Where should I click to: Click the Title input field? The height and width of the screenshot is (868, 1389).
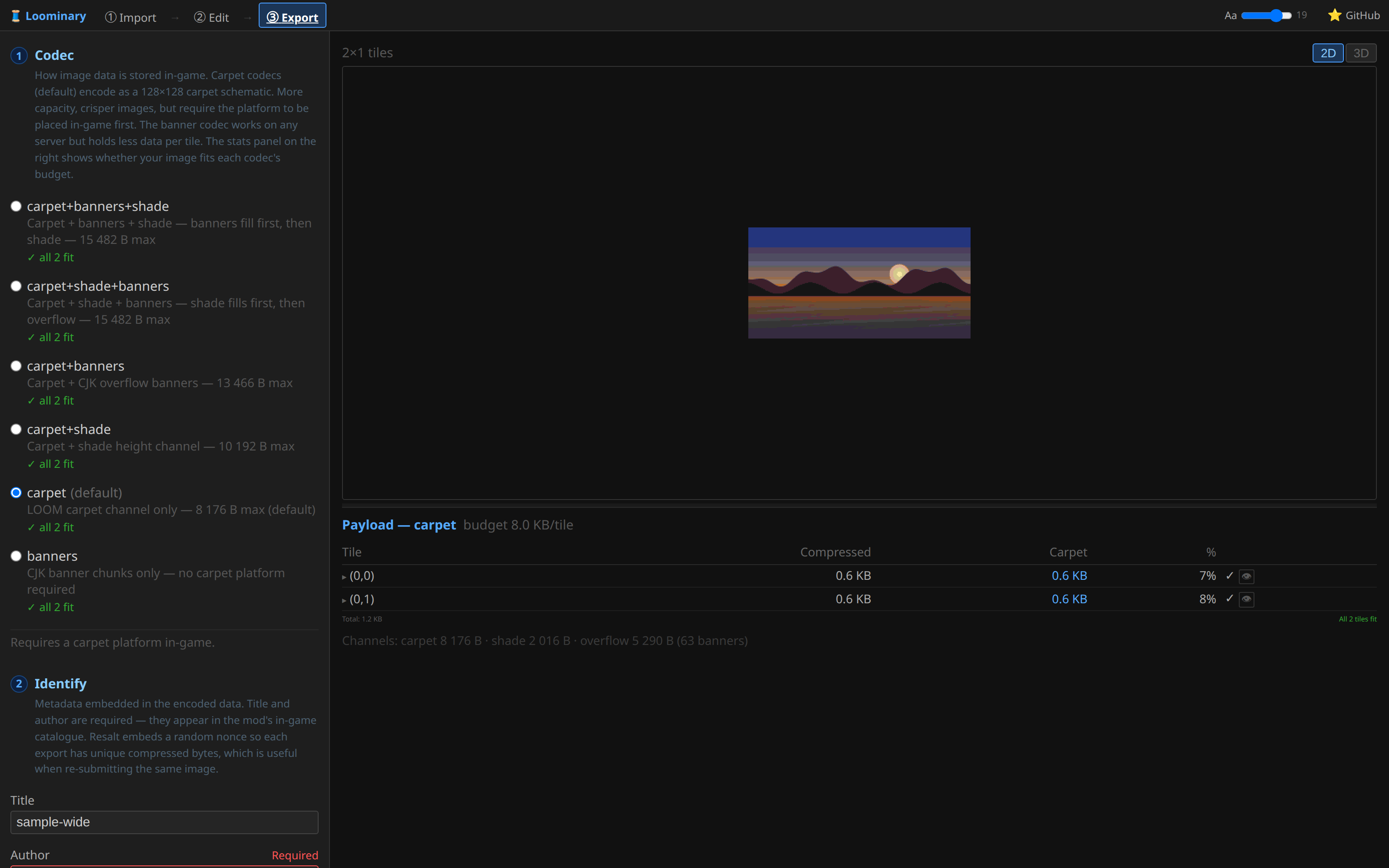pyautogui.click(x=164, y=822)
